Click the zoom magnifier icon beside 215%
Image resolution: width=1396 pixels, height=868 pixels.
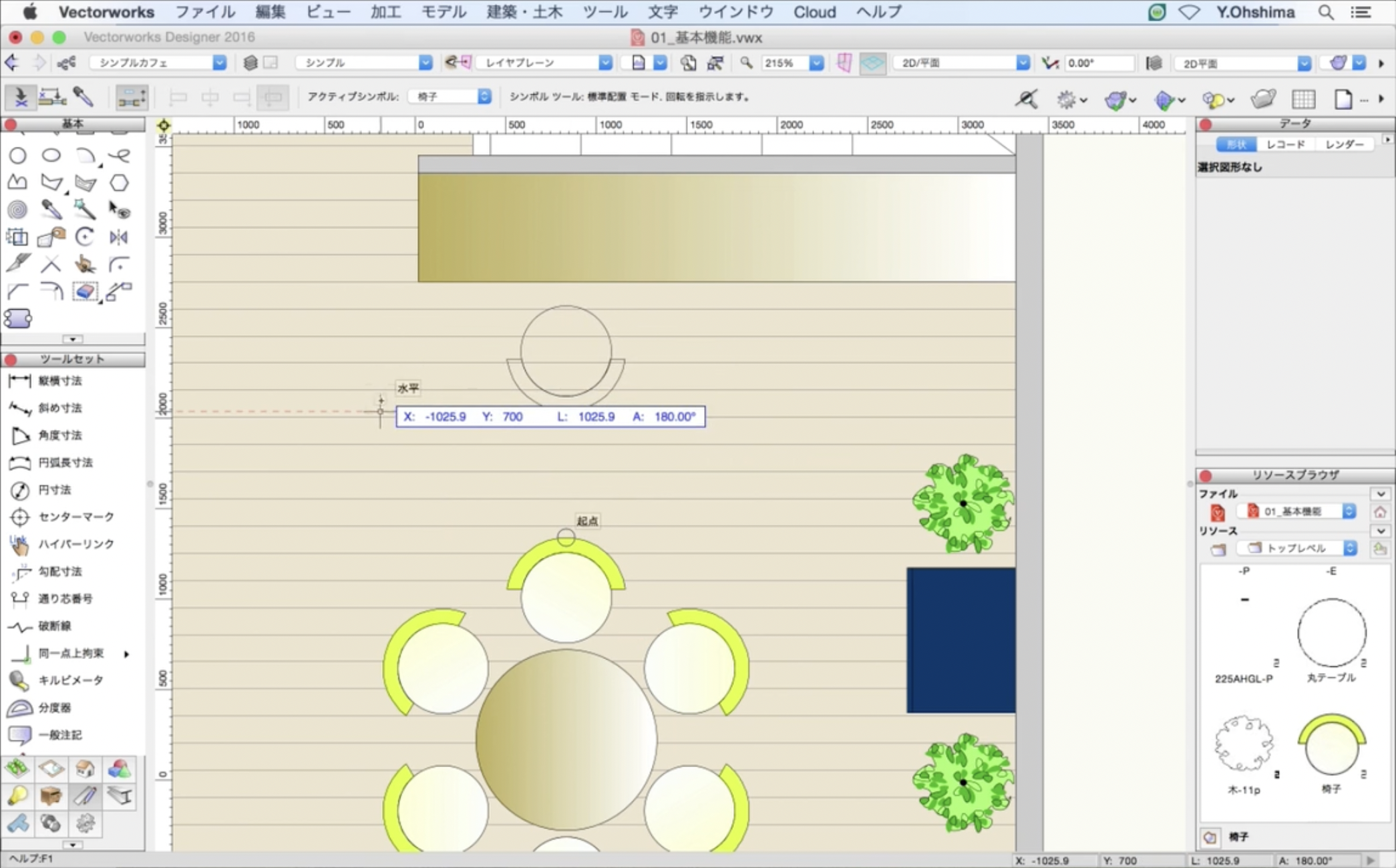click(x=746, y=63)
